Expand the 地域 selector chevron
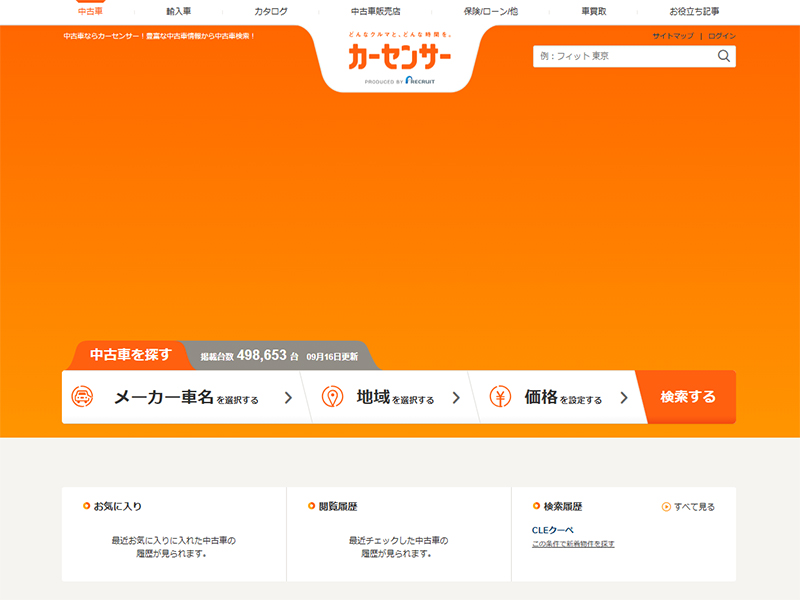Viewport: 800px width, 600px height. [x=456, y=397]
